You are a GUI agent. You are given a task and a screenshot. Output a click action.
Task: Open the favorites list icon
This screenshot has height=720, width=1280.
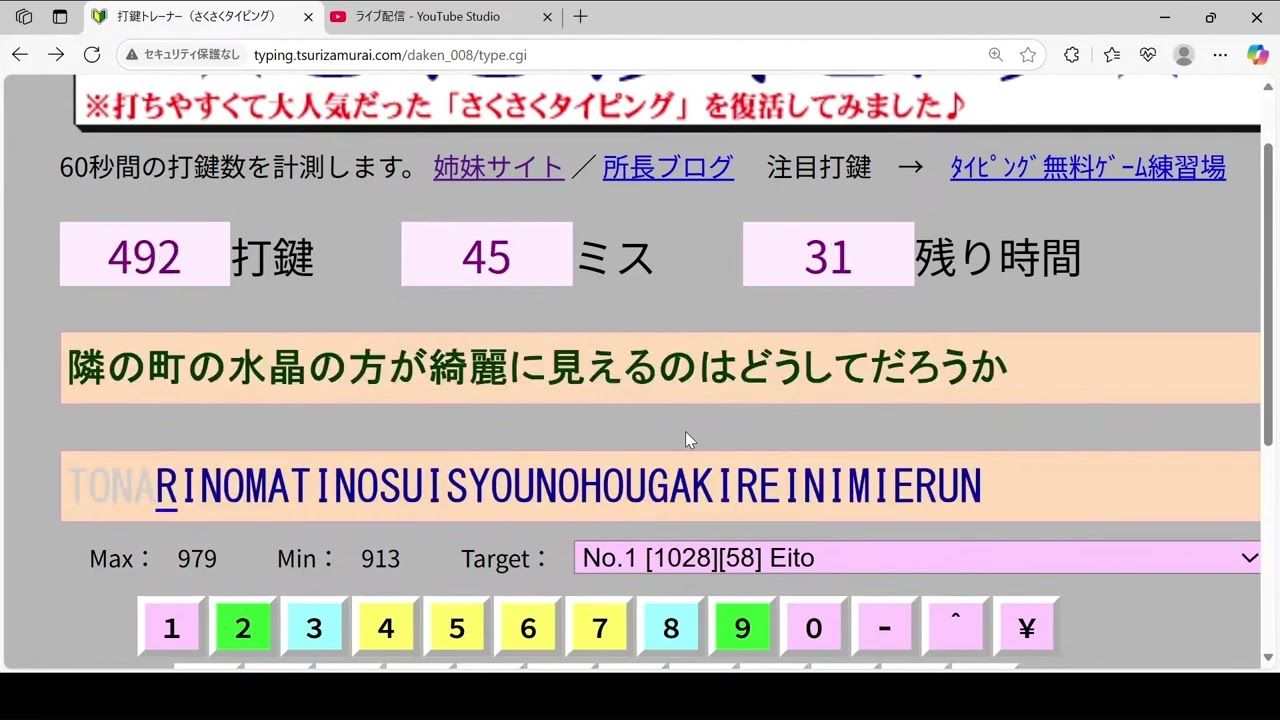(1111, 55)
